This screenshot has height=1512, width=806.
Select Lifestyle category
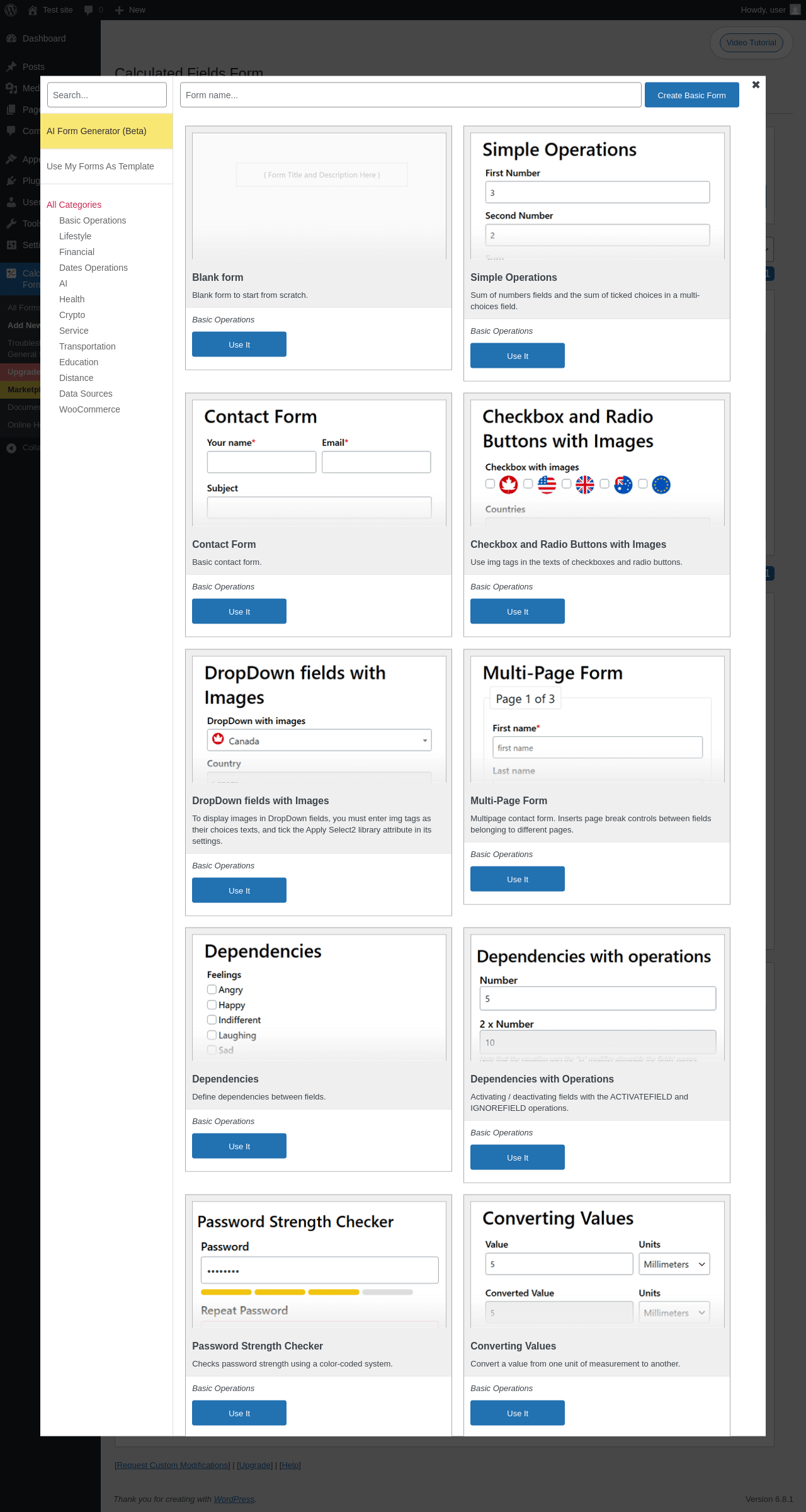coord(75,236)
